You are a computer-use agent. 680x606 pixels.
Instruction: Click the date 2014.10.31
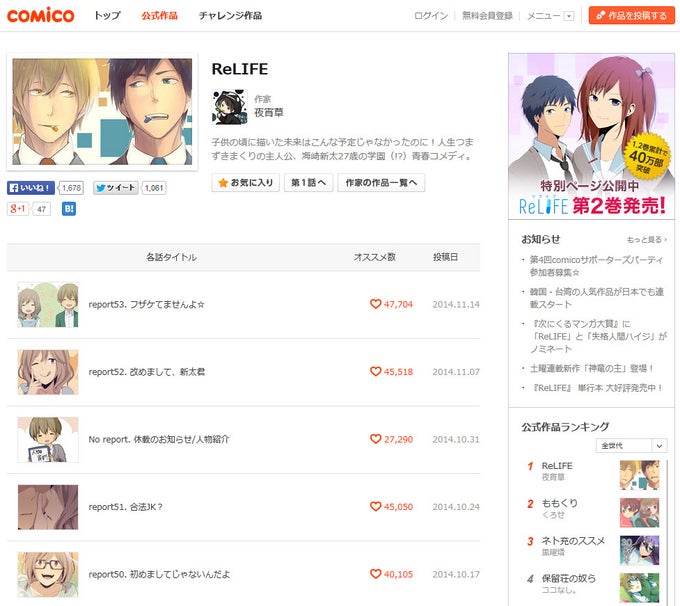(x=456, y=439)
